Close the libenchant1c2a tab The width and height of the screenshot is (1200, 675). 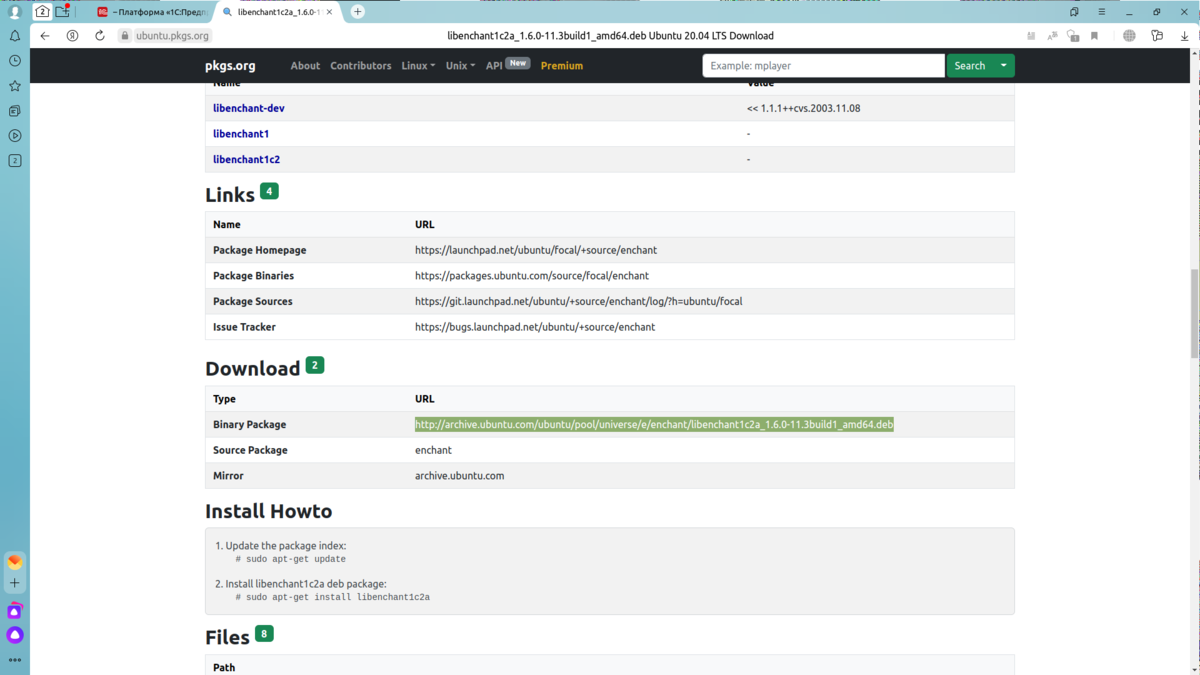329,12
